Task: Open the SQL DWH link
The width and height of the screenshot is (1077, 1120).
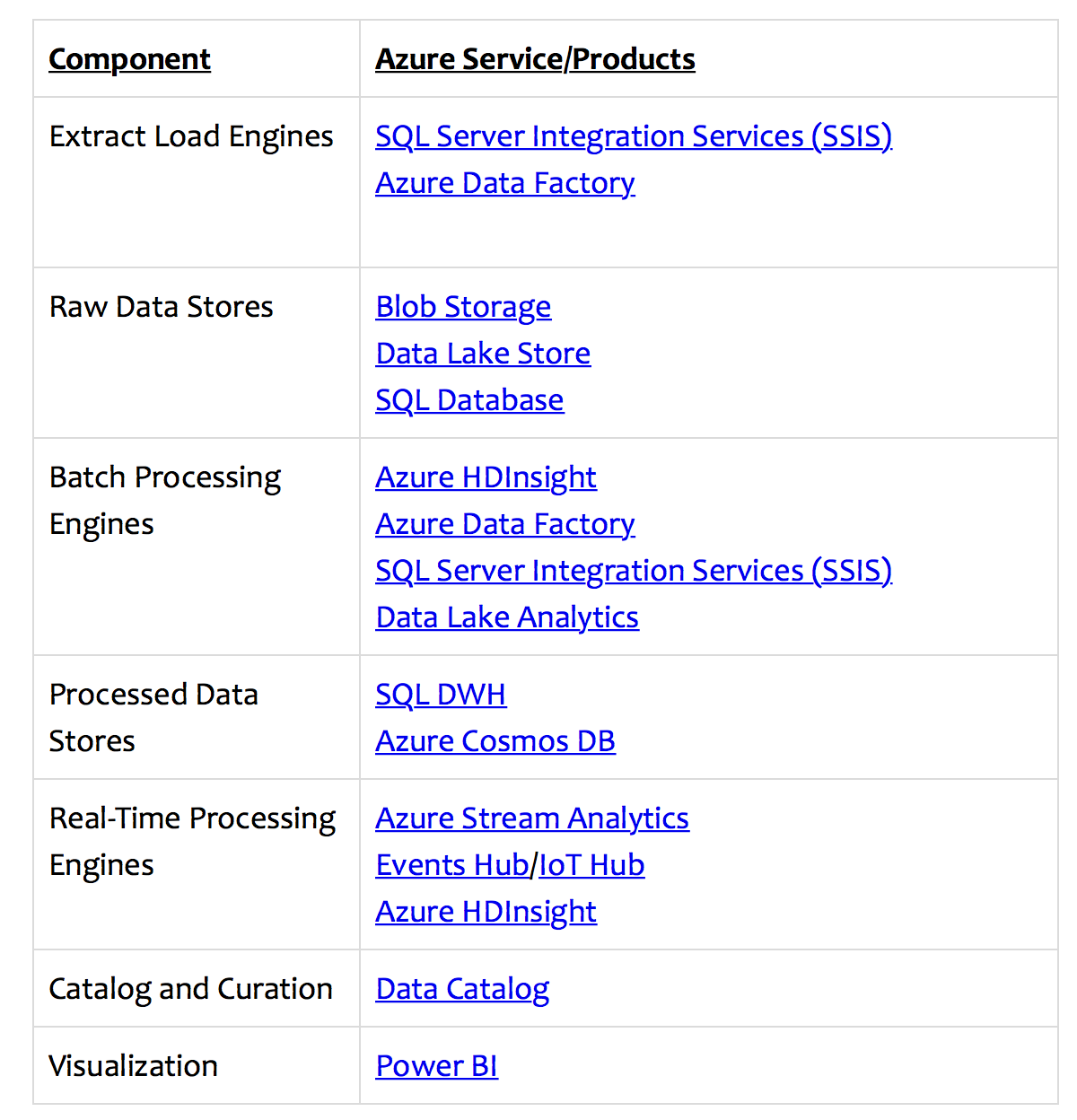Action: pyautogui.click(x=441, y=694)
